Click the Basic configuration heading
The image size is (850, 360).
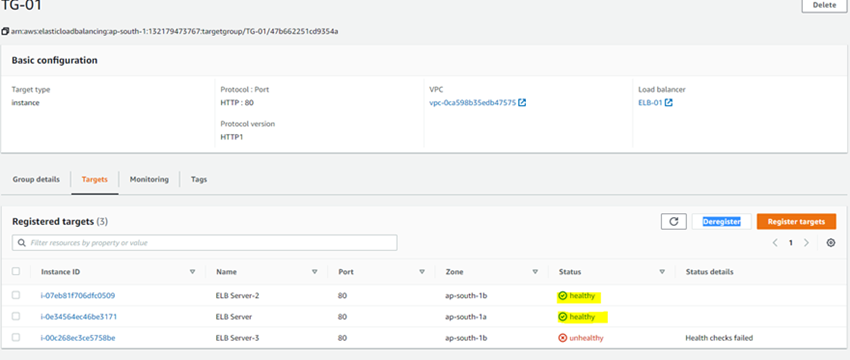(54, 60)
